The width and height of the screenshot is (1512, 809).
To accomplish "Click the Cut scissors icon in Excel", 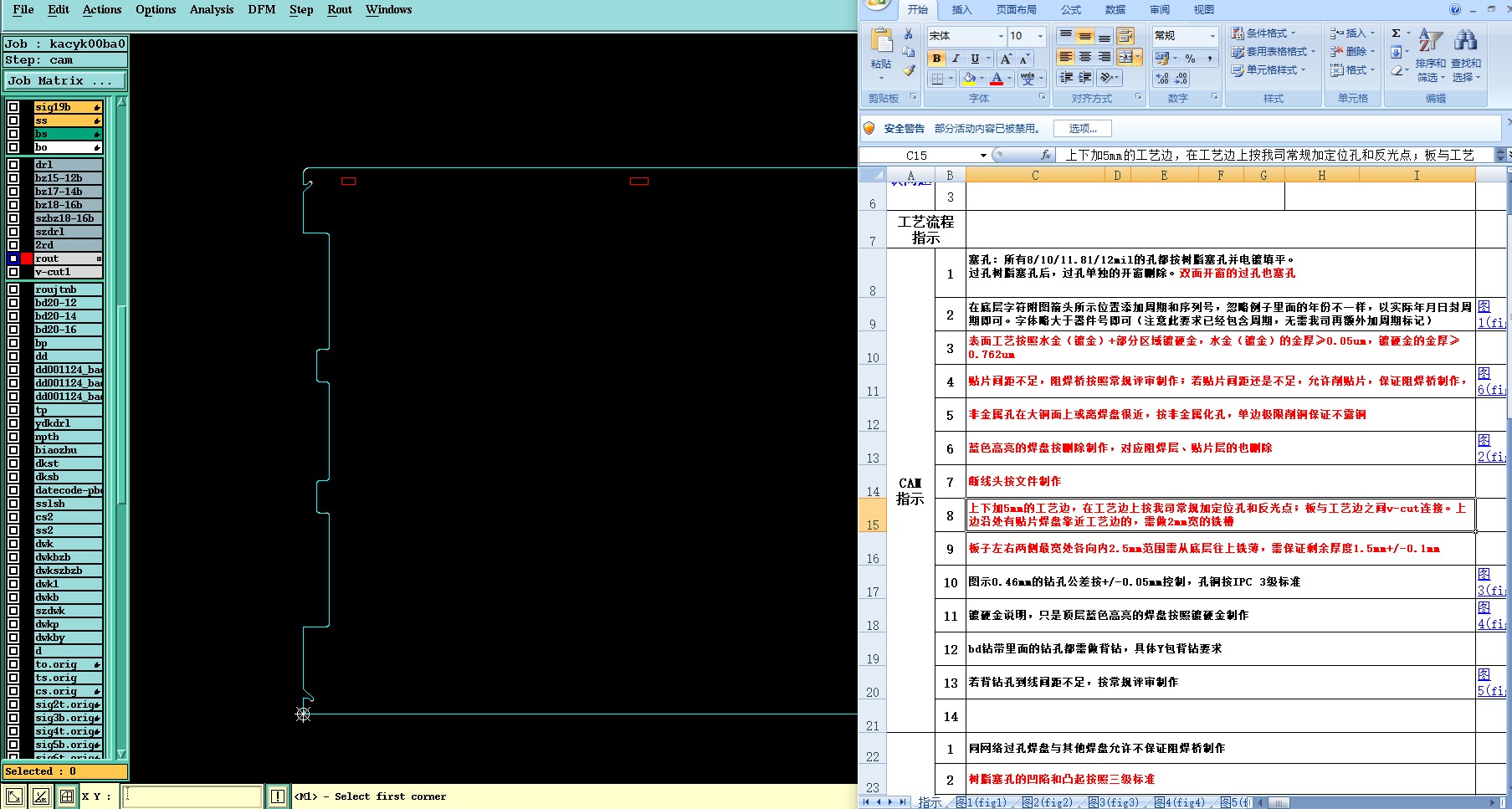I will (909, 34).
